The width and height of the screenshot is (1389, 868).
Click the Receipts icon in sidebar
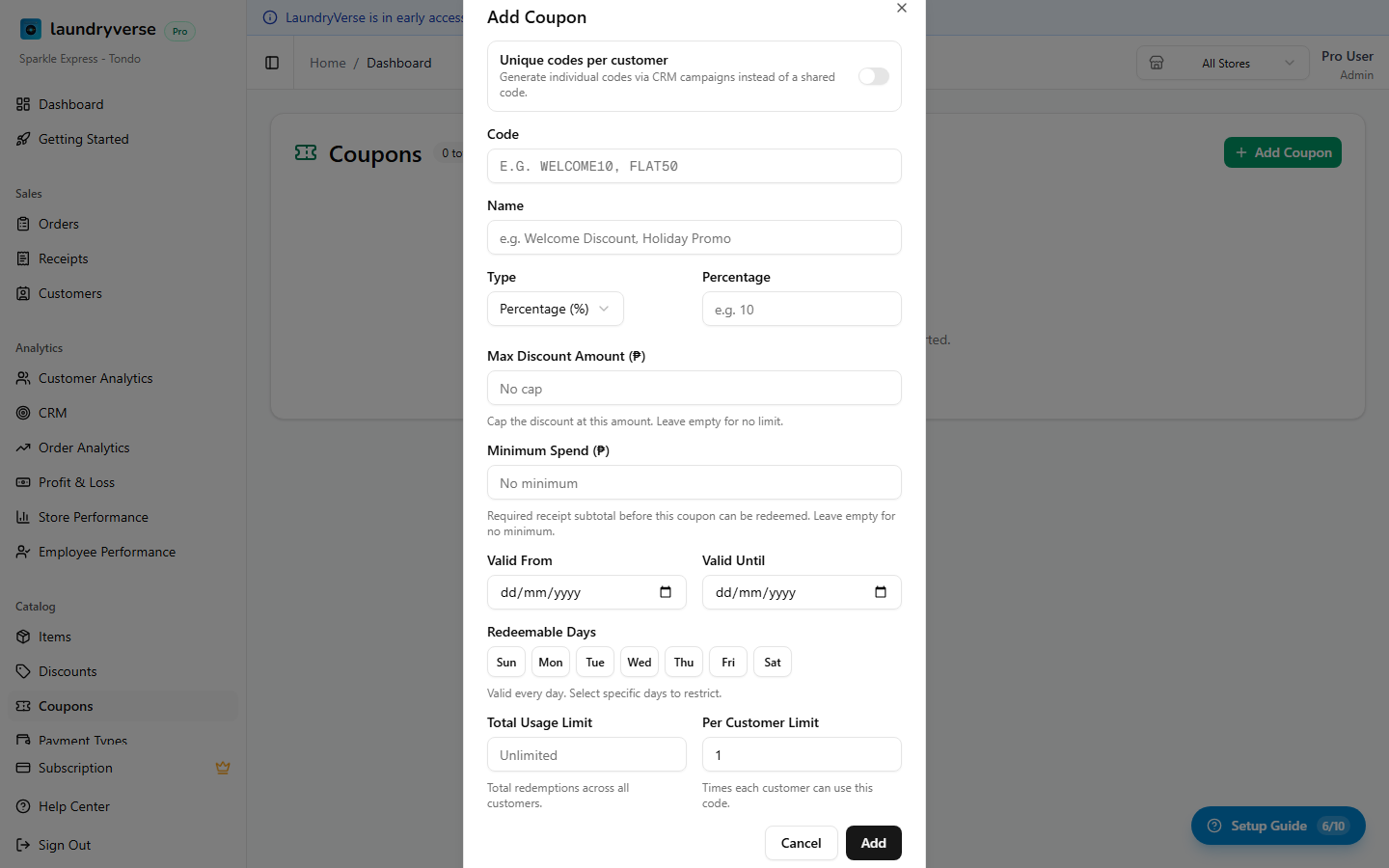[23, 258]
